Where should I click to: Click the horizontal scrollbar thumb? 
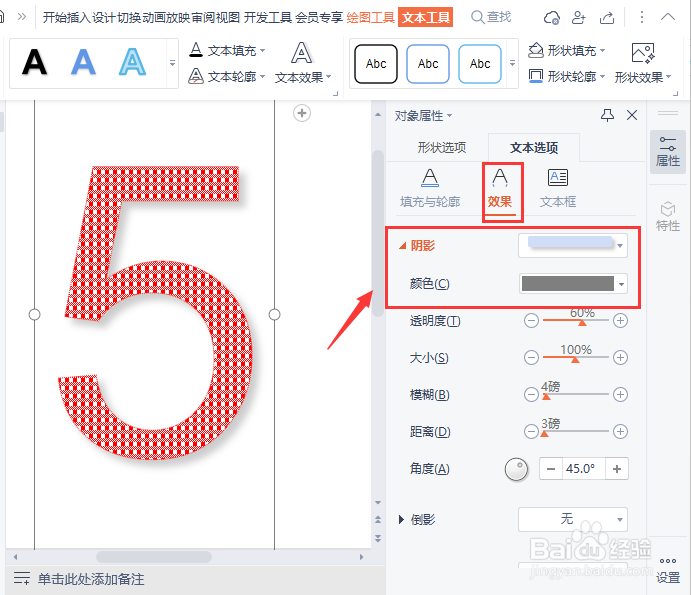154,557
